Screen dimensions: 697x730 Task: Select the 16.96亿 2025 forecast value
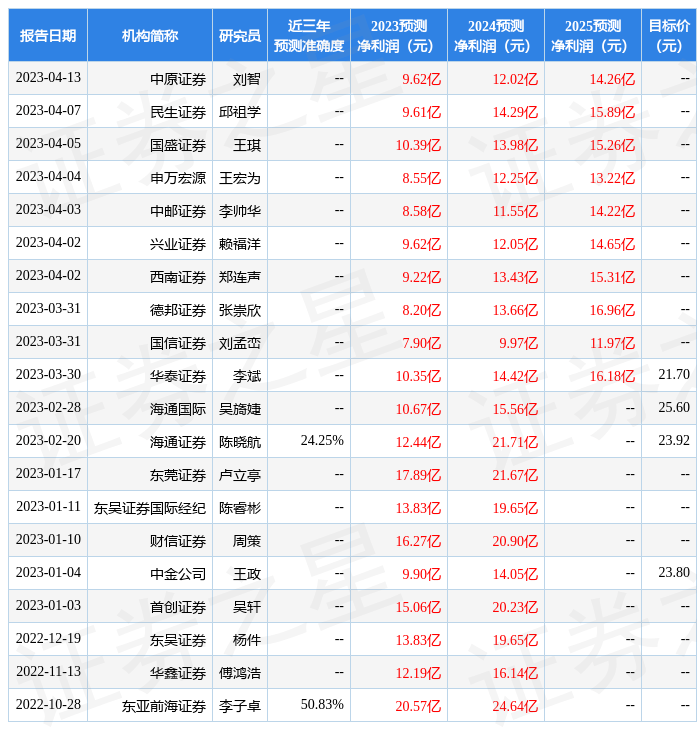[x=612, y=310]
